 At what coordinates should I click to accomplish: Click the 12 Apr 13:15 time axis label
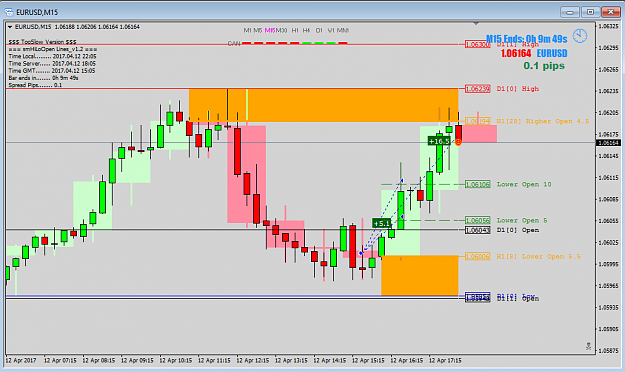click(x=291, y=360)
